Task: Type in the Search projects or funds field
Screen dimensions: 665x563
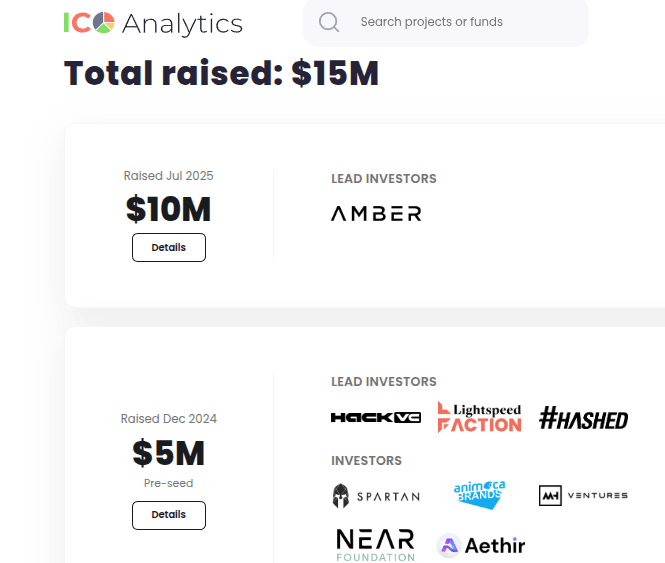Action: pyautogui.click(x=460, y=22)
